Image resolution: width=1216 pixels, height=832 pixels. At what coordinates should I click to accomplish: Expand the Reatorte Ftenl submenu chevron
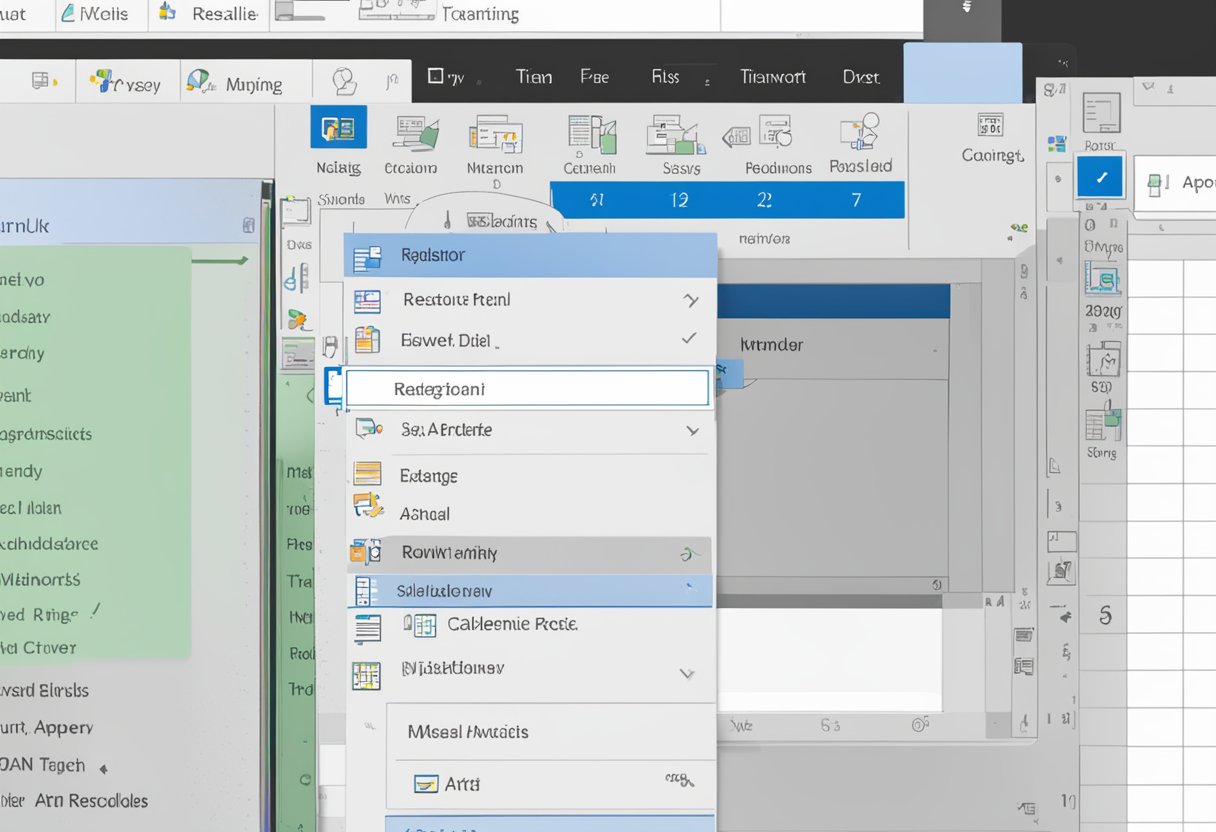coord(690,299)
